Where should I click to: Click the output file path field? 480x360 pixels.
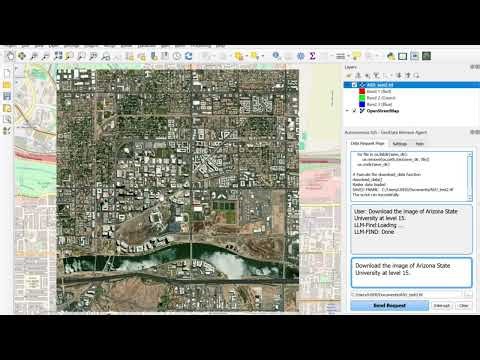click(x=407, y=294)
